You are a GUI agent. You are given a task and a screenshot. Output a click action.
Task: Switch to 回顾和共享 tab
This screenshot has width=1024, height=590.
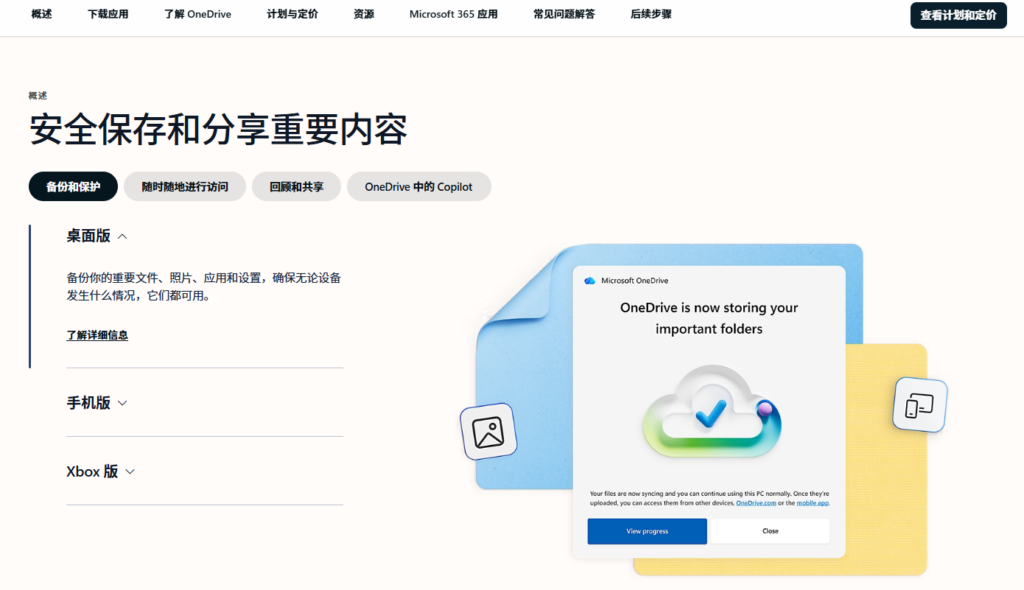coord(296,186)
